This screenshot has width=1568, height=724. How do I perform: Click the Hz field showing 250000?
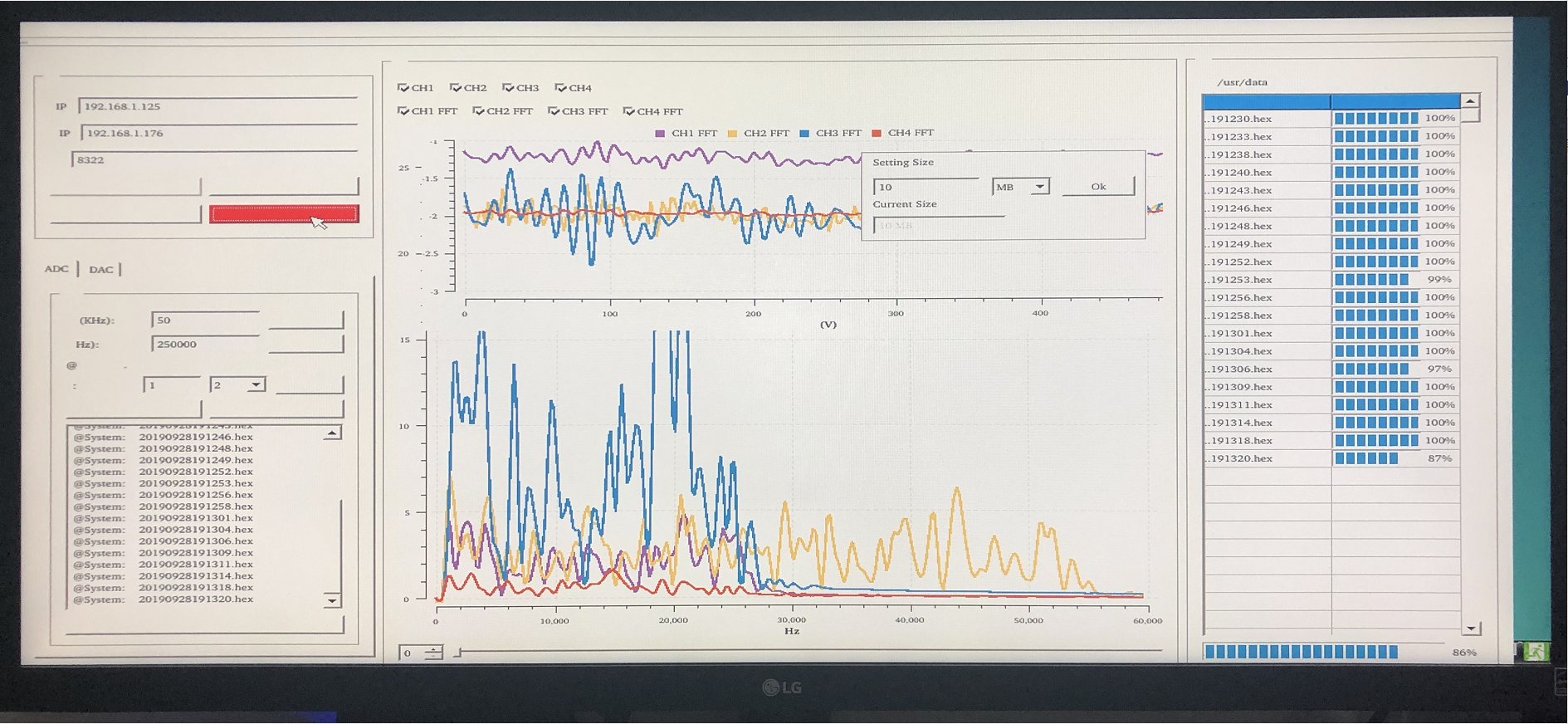point(206,344)
